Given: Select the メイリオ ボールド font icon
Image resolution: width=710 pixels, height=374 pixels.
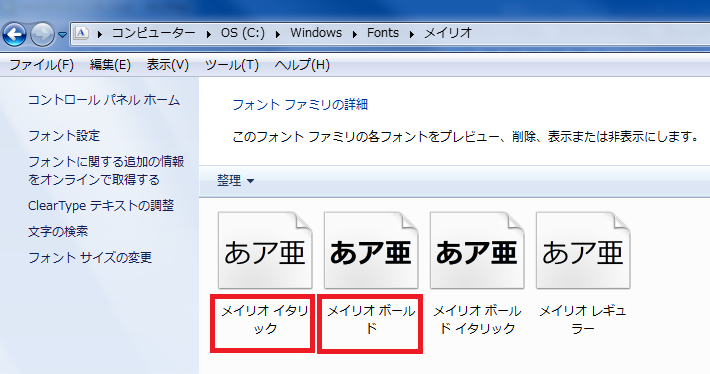Looking at the screenshot, I should pyautogui.click(x=371, y=250).
